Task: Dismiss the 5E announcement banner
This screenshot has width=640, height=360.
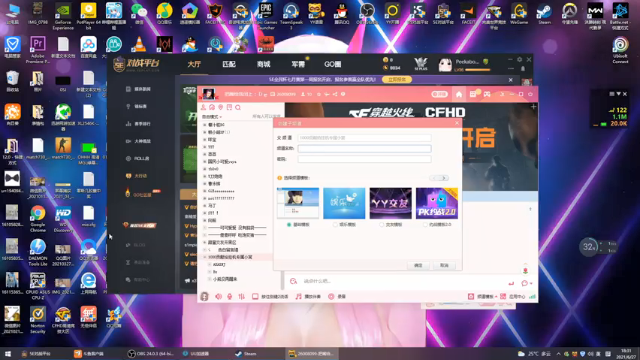Action: click(x=510, y=80)
